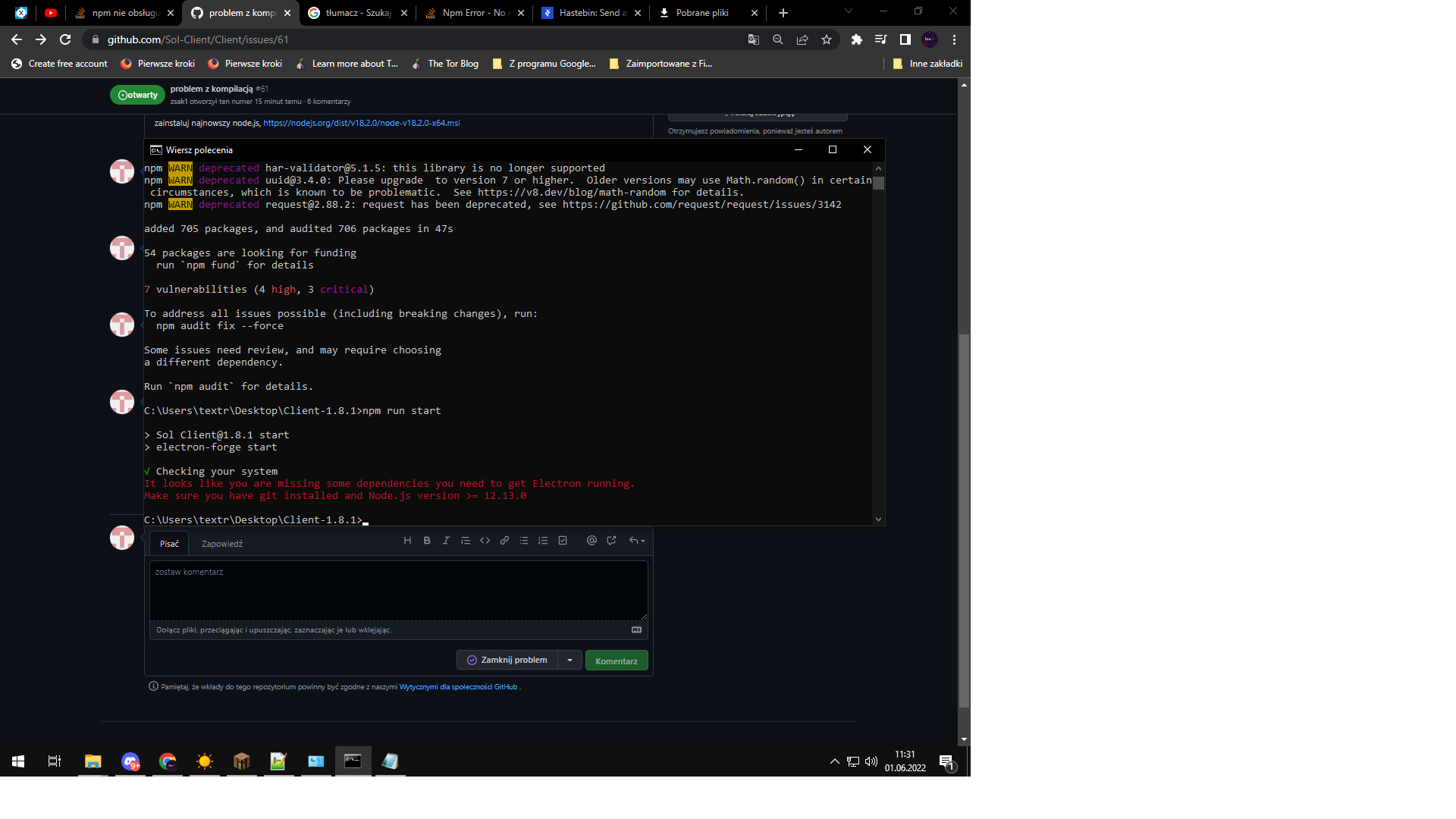Image resolution: width=1456 pixels, height=819 pixels.
Task: Open the nodejs.org download link
Action: coord(361,123)
